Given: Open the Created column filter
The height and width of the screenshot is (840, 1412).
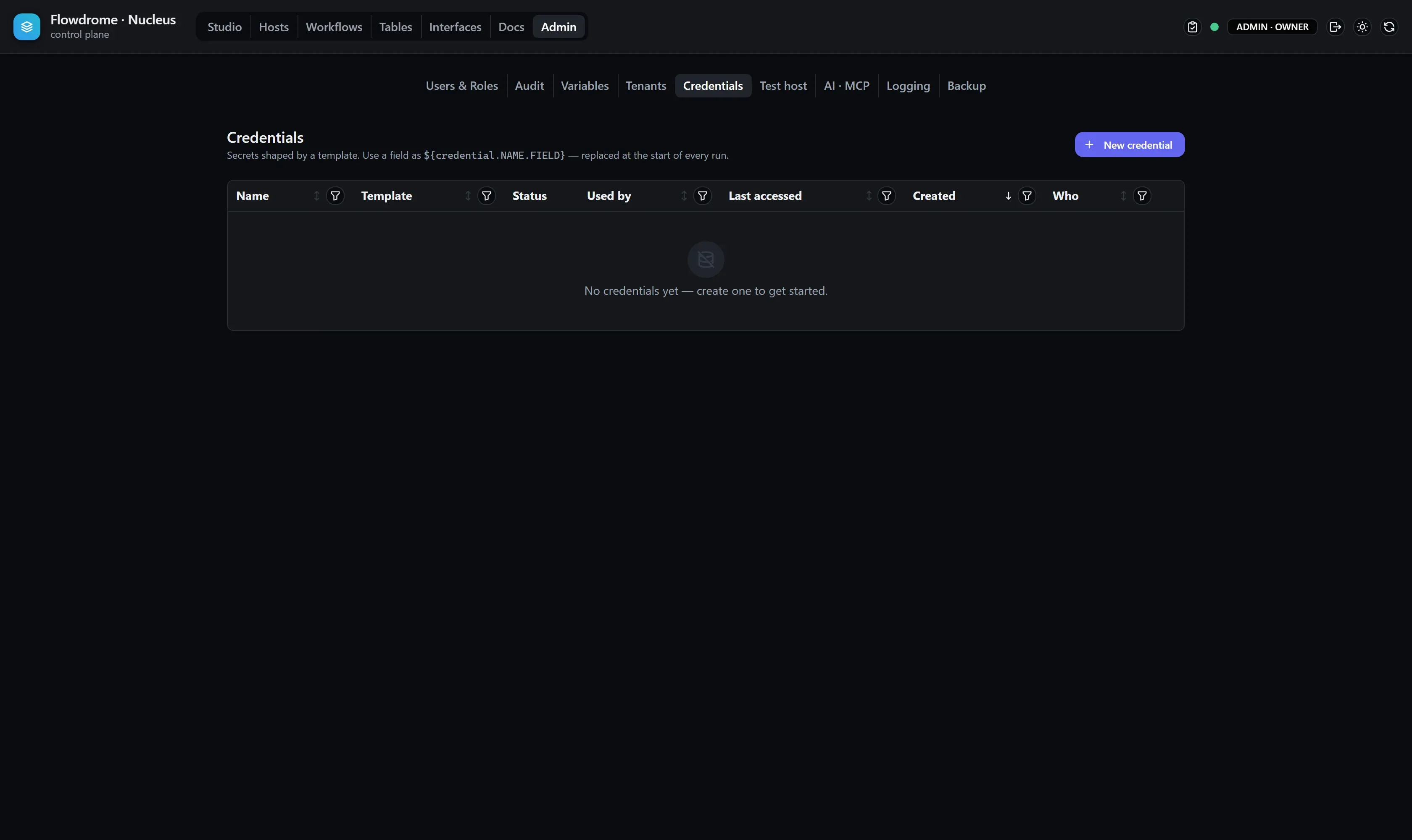Looking at the screenshot, I should point(1027,196).
